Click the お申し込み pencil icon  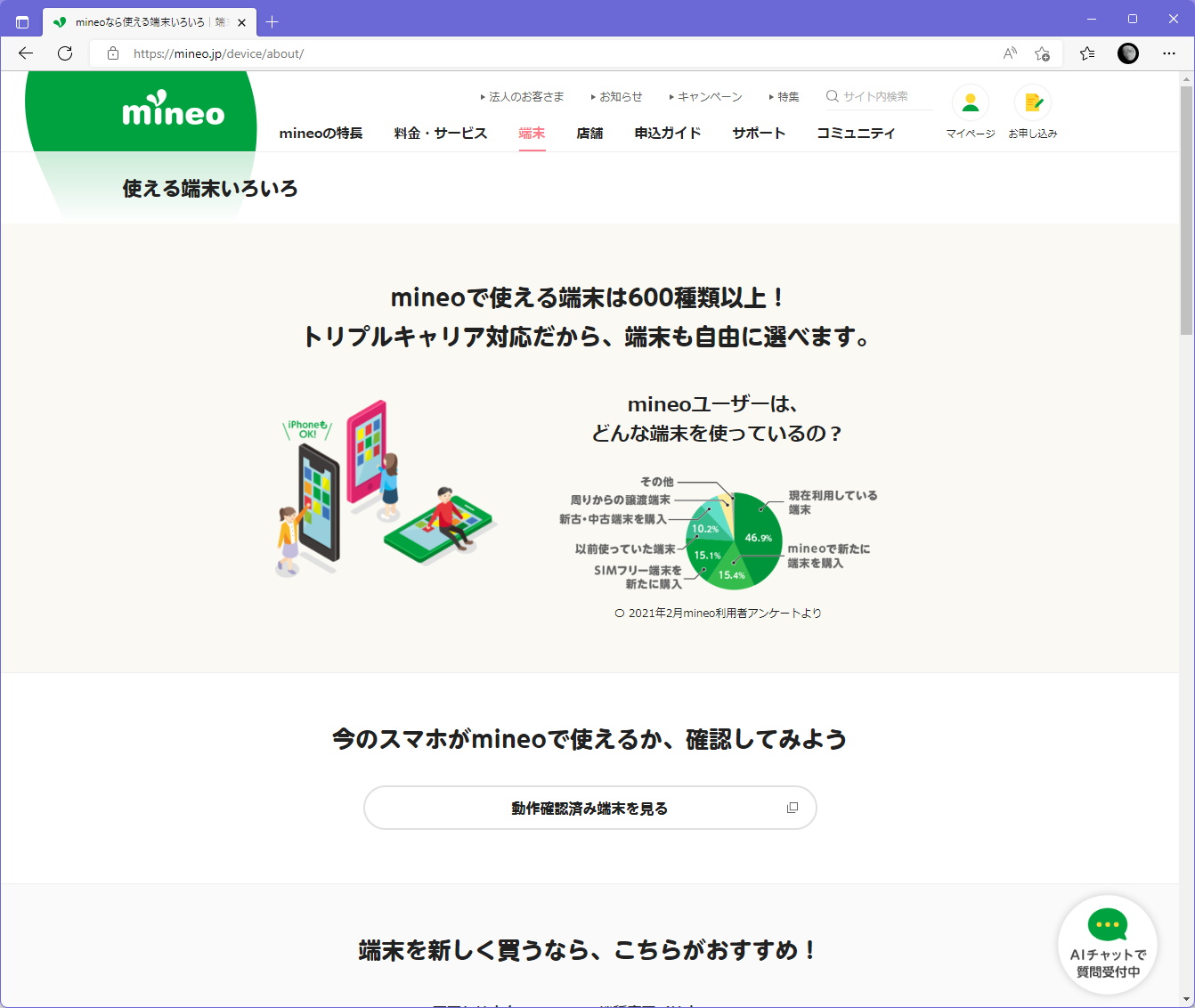[1032, 100]
